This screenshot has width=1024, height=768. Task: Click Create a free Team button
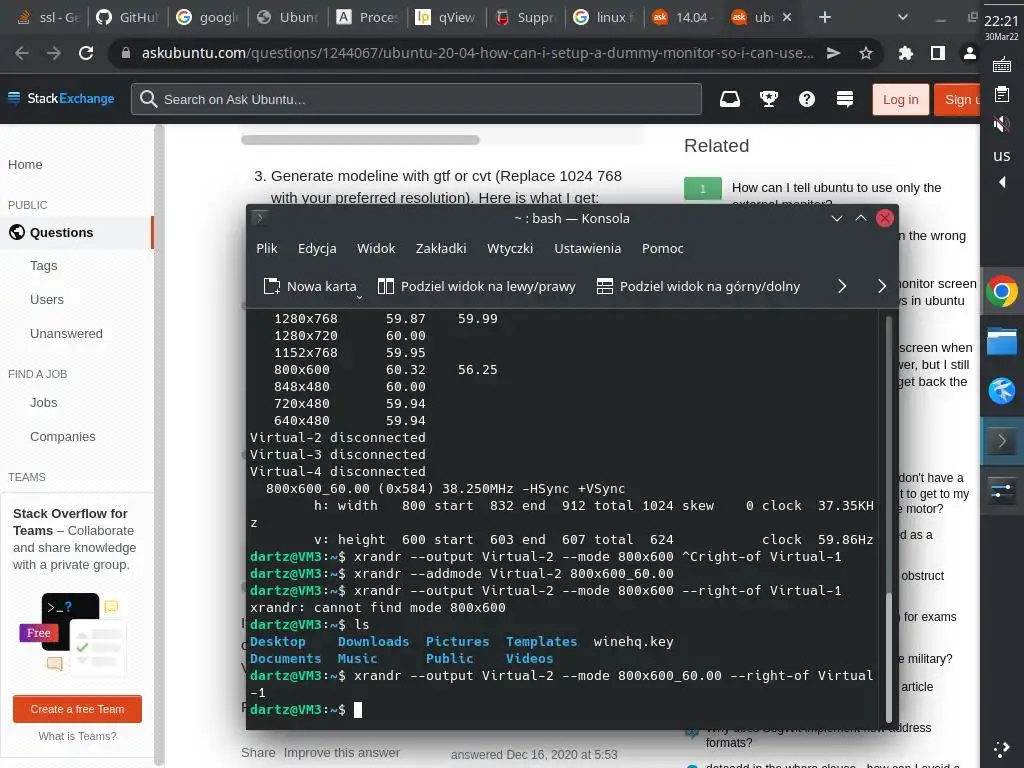(x=77, y=709)
